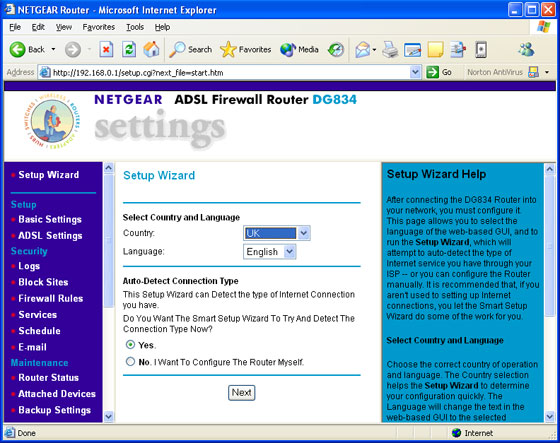Click the sidebar scroll down arrow
560x443 pixels.
click(x=109, y=417)
